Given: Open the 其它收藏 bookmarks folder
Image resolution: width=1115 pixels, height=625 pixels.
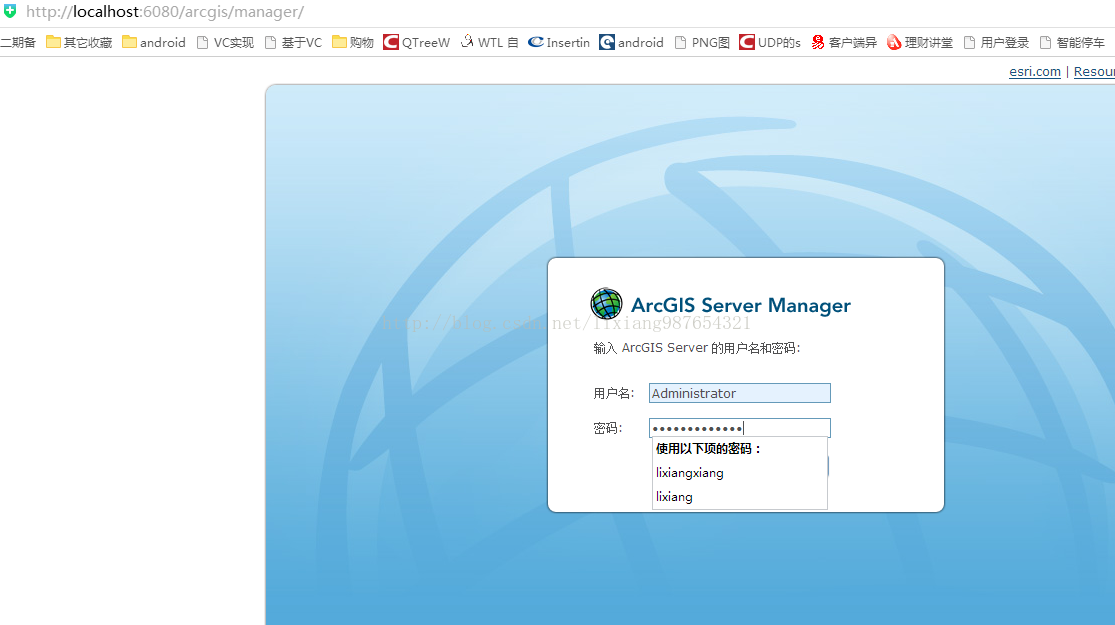Looking at the screenshot, I should (79, 43).
